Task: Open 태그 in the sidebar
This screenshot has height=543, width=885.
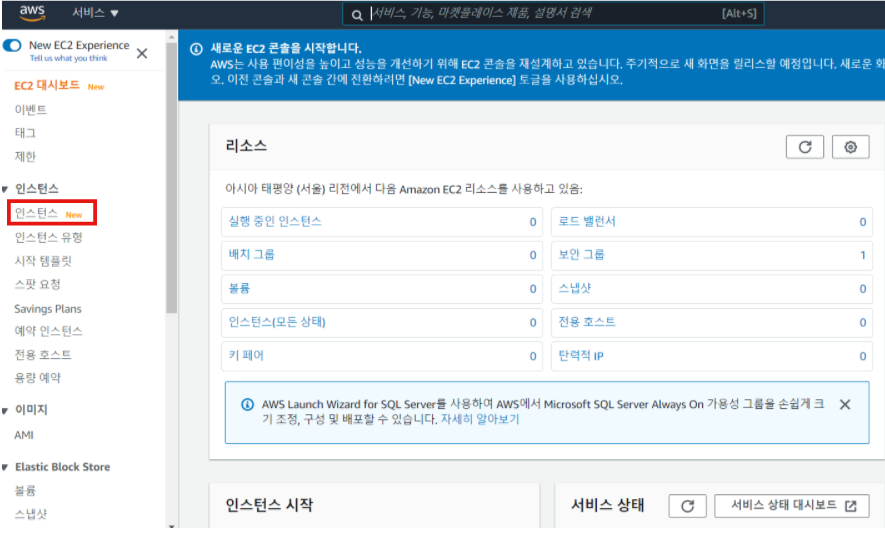Action: [25, 133]
